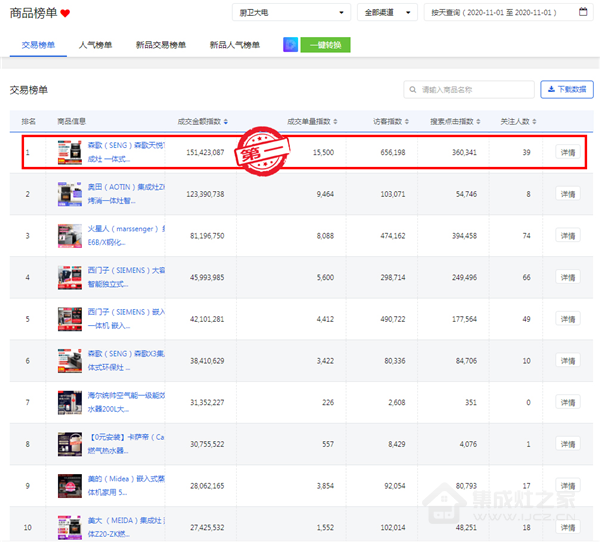The width and height of the screenshot is (600, 543).
Task: Select the 访客指数 value 656,198
Action: 393,152
